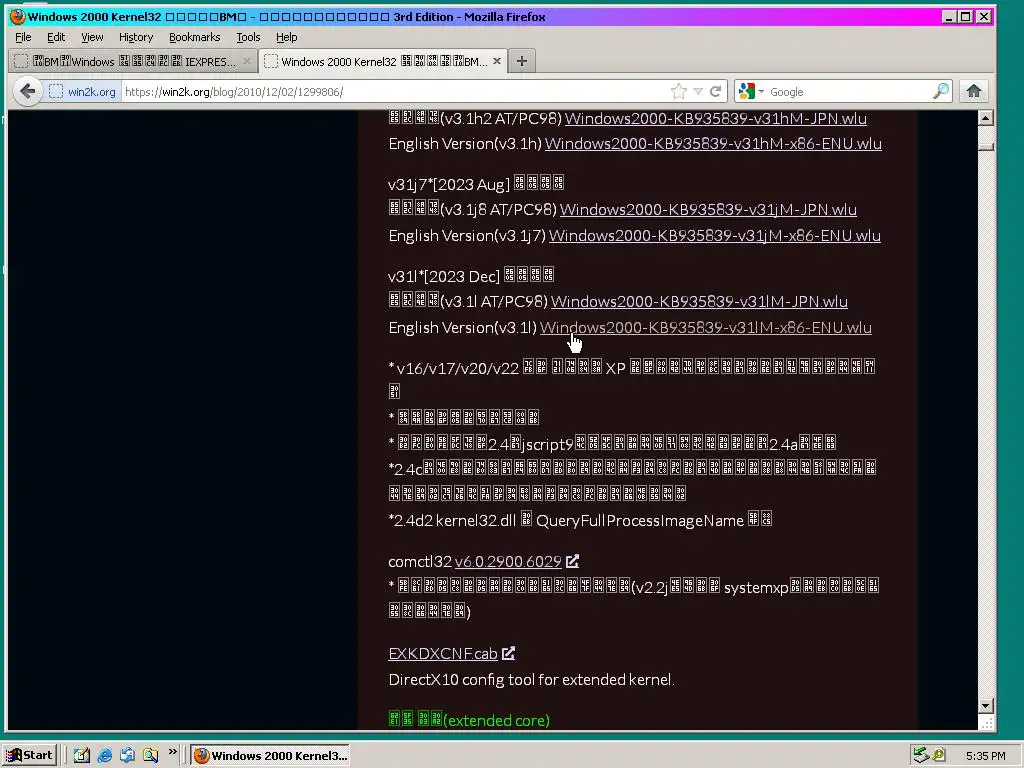Download Windows2000-KB935839-v31lM-x86-ENU.wlu
Viewport: 1024px width, 768px height.
point(706,327)
